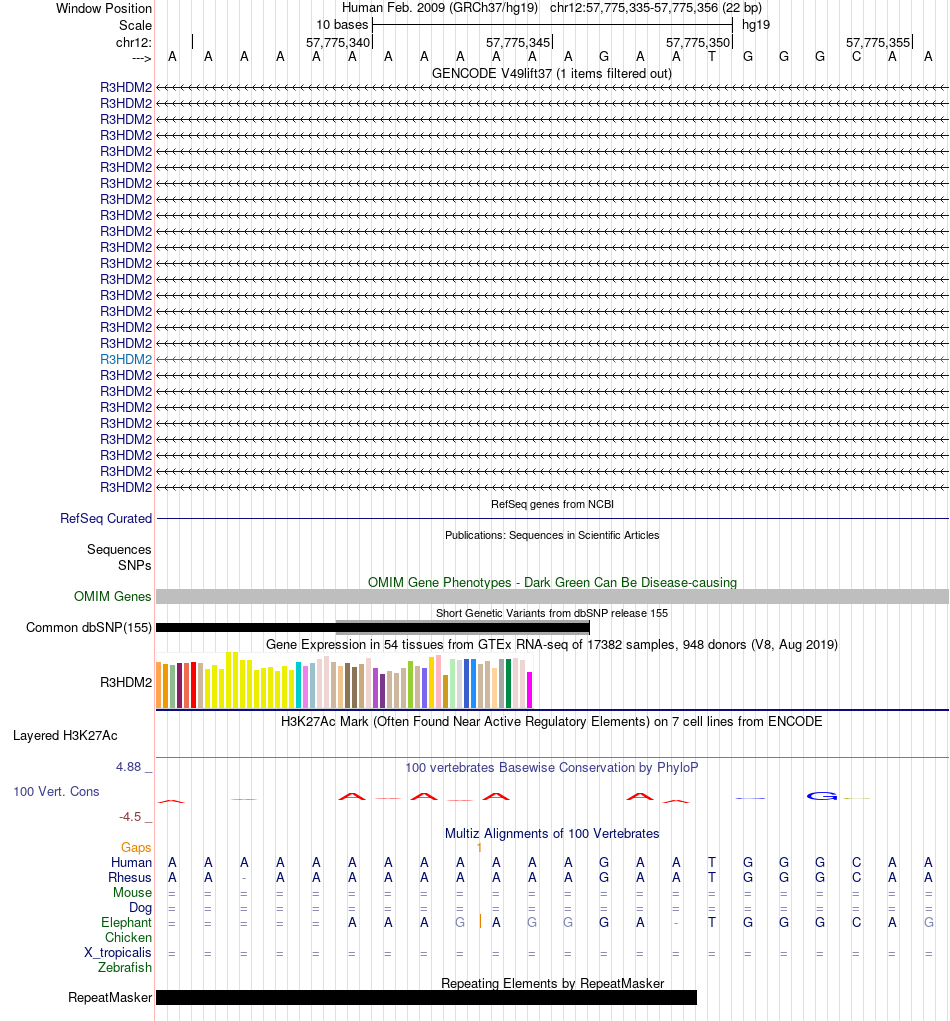Click the 10 bases scale bar label

tap(342, 25)
